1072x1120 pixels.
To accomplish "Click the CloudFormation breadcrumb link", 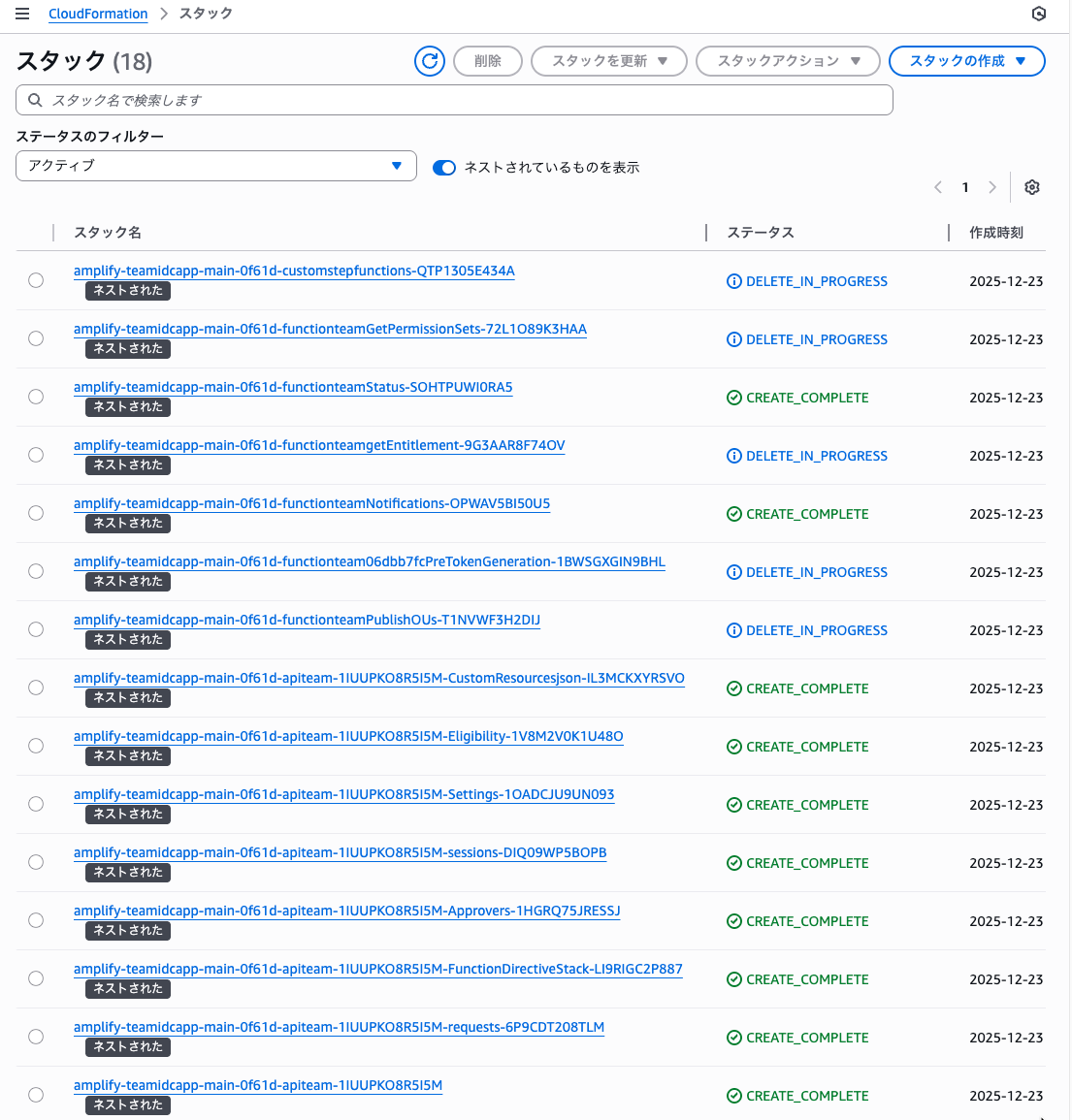I will (98, 14).
